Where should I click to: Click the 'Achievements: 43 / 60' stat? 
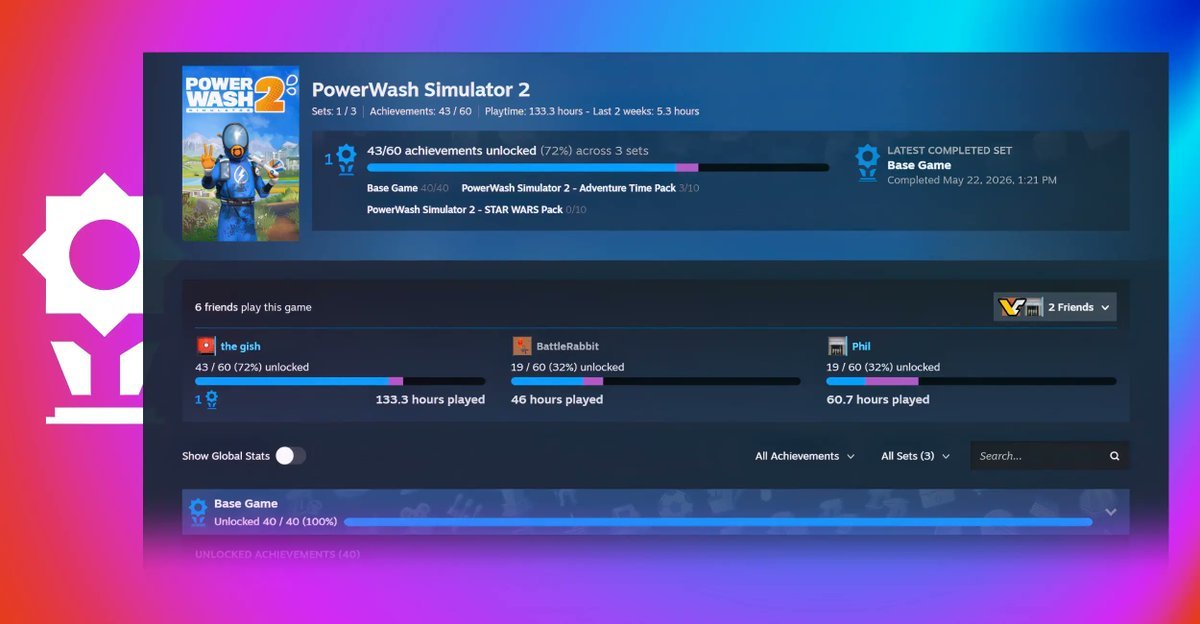421,111
